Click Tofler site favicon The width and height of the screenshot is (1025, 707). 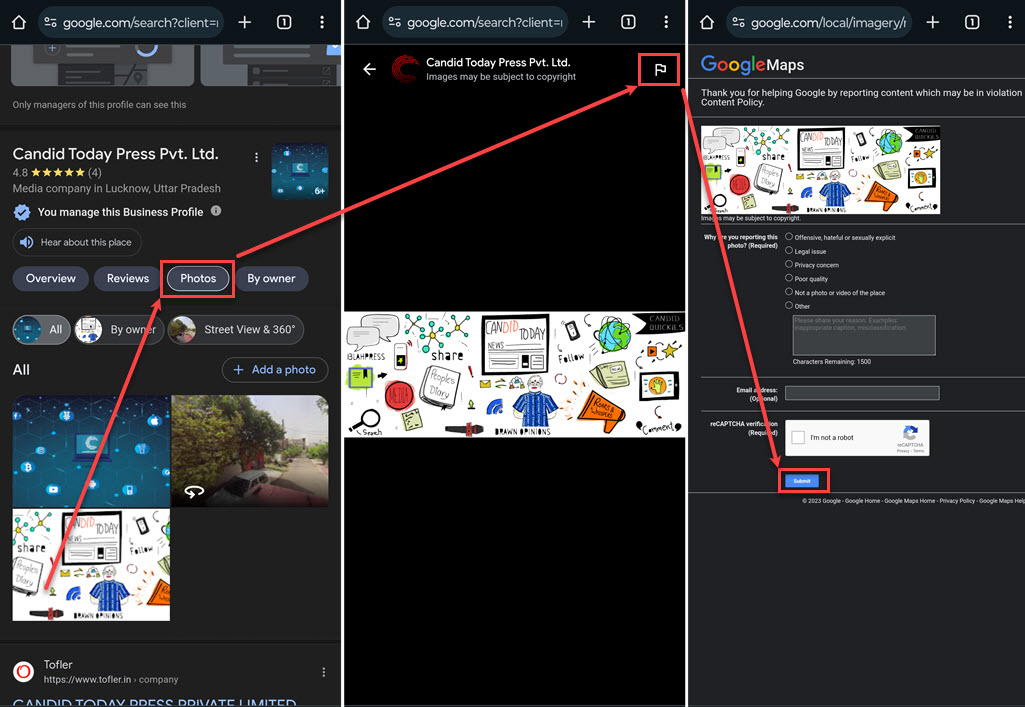click(24, 672)
